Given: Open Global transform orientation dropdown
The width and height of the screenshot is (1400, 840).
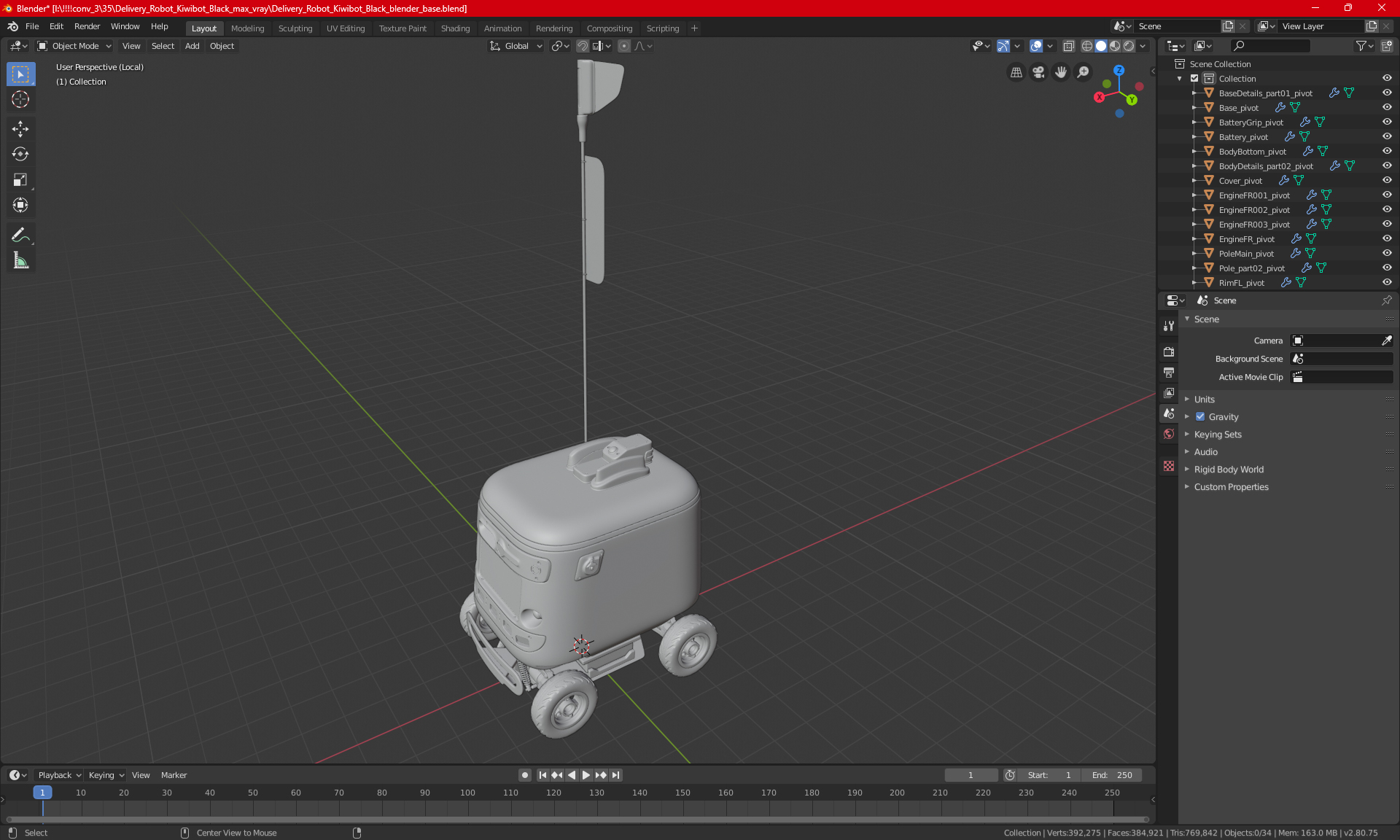Looking at the screenshot, I should (516, 46).
